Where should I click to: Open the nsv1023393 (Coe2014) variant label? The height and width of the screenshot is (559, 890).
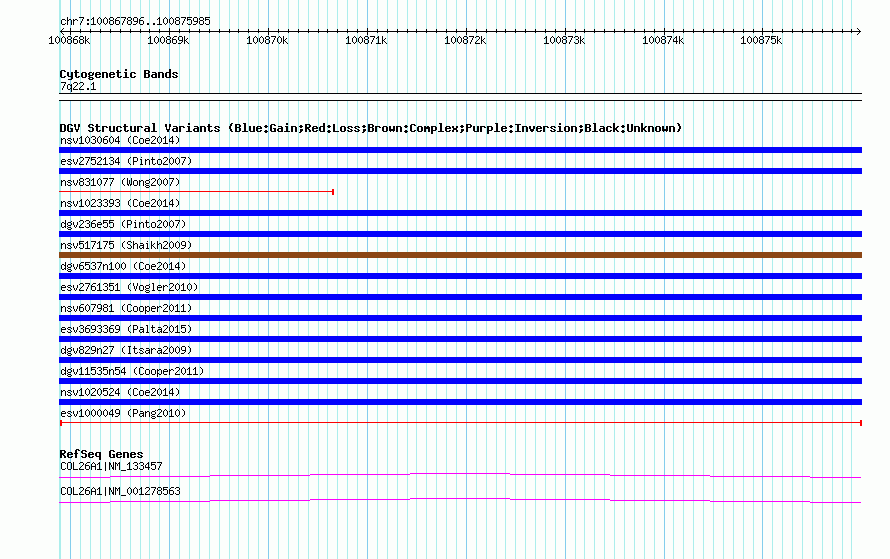click(120, 203)
